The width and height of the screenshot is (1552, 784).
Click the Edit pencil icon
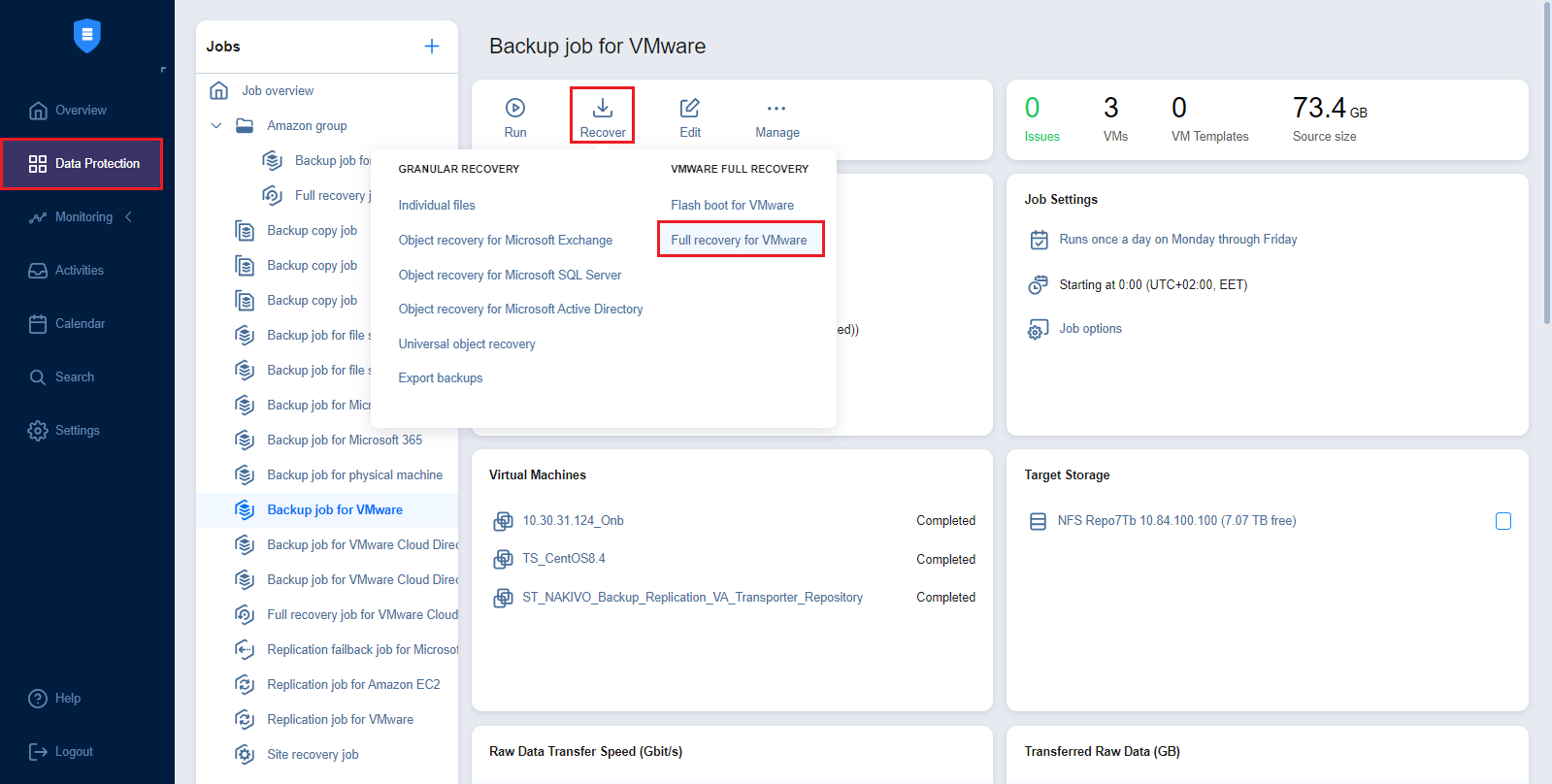pyautogui.click(x=690, y=108)
